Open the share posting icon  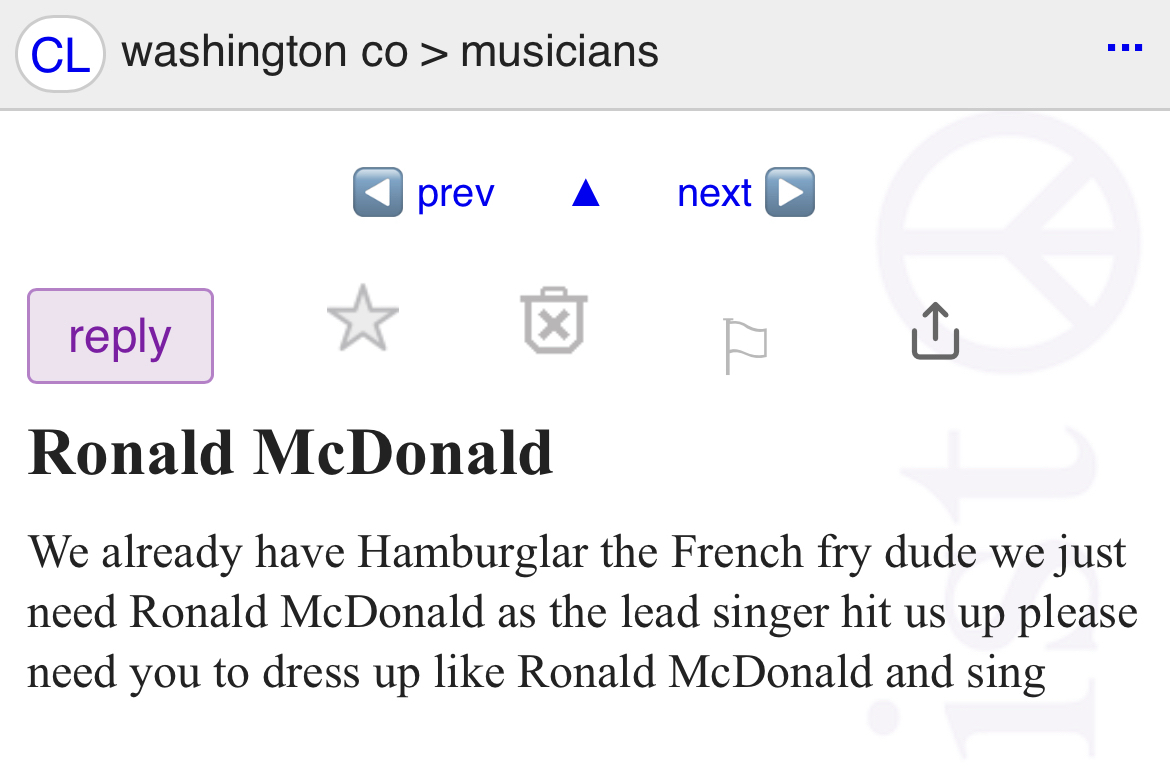935,332
